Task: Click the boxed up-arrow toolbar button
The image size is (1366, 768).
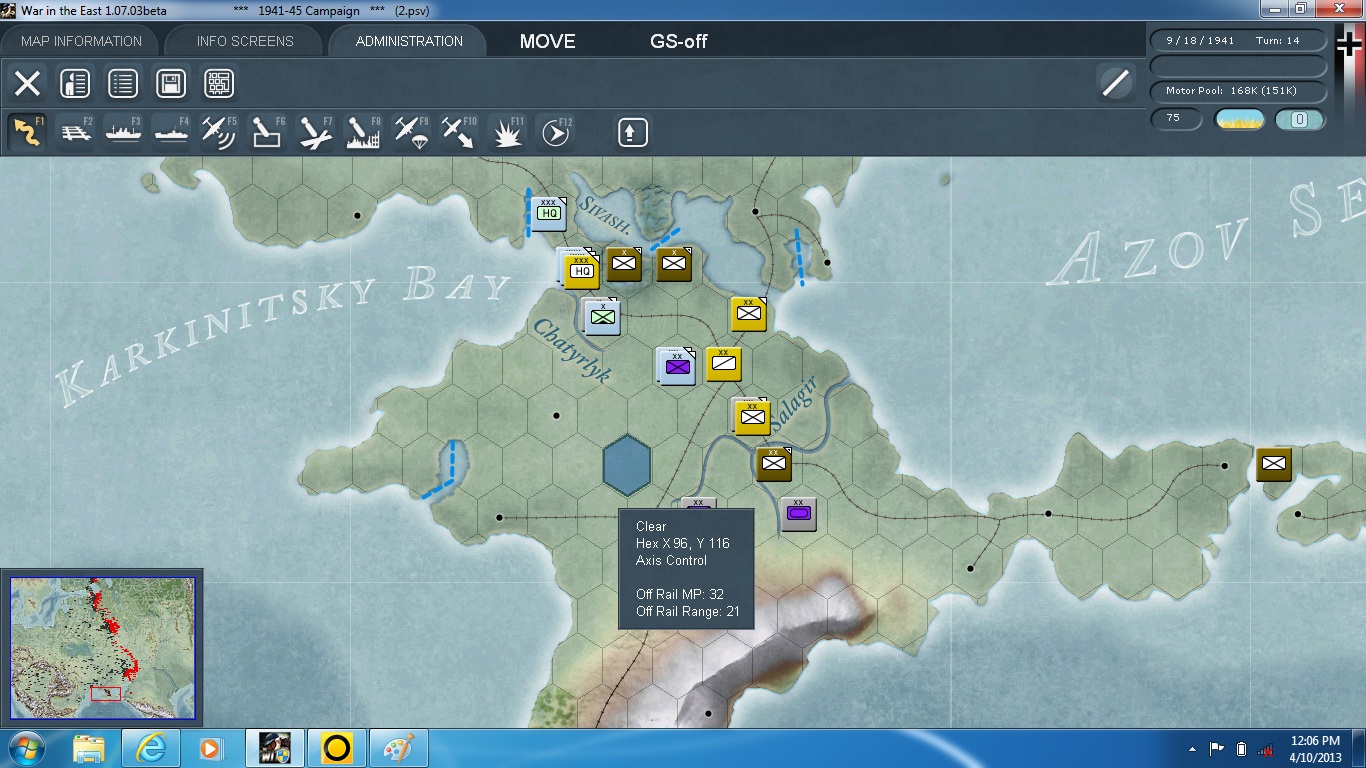Action: (632, 132)
